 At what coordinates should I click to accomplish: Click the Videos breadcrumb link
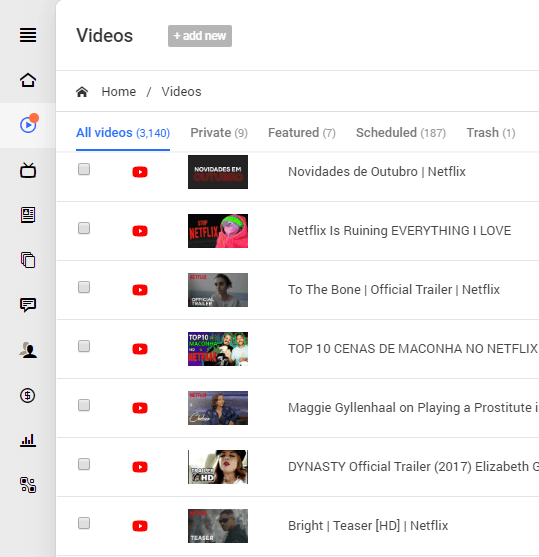click(x=181, y=92)
